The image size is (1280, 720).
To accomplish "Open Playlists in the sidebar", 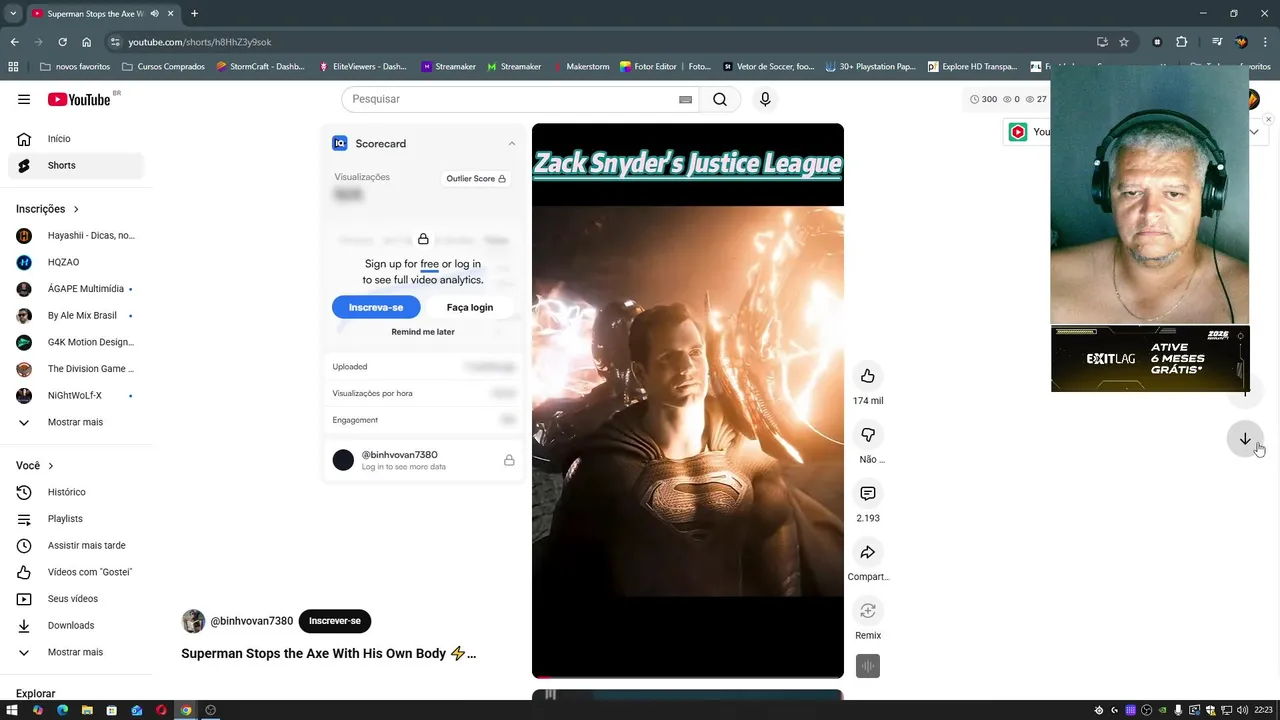I will [76, 519].
